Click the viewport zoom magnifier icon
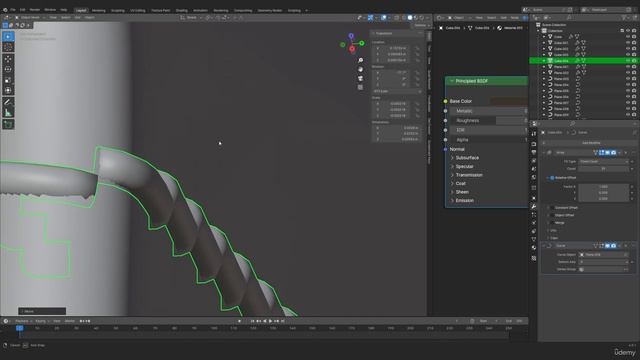The image size is (640, 360). click(x=360, y=60)
